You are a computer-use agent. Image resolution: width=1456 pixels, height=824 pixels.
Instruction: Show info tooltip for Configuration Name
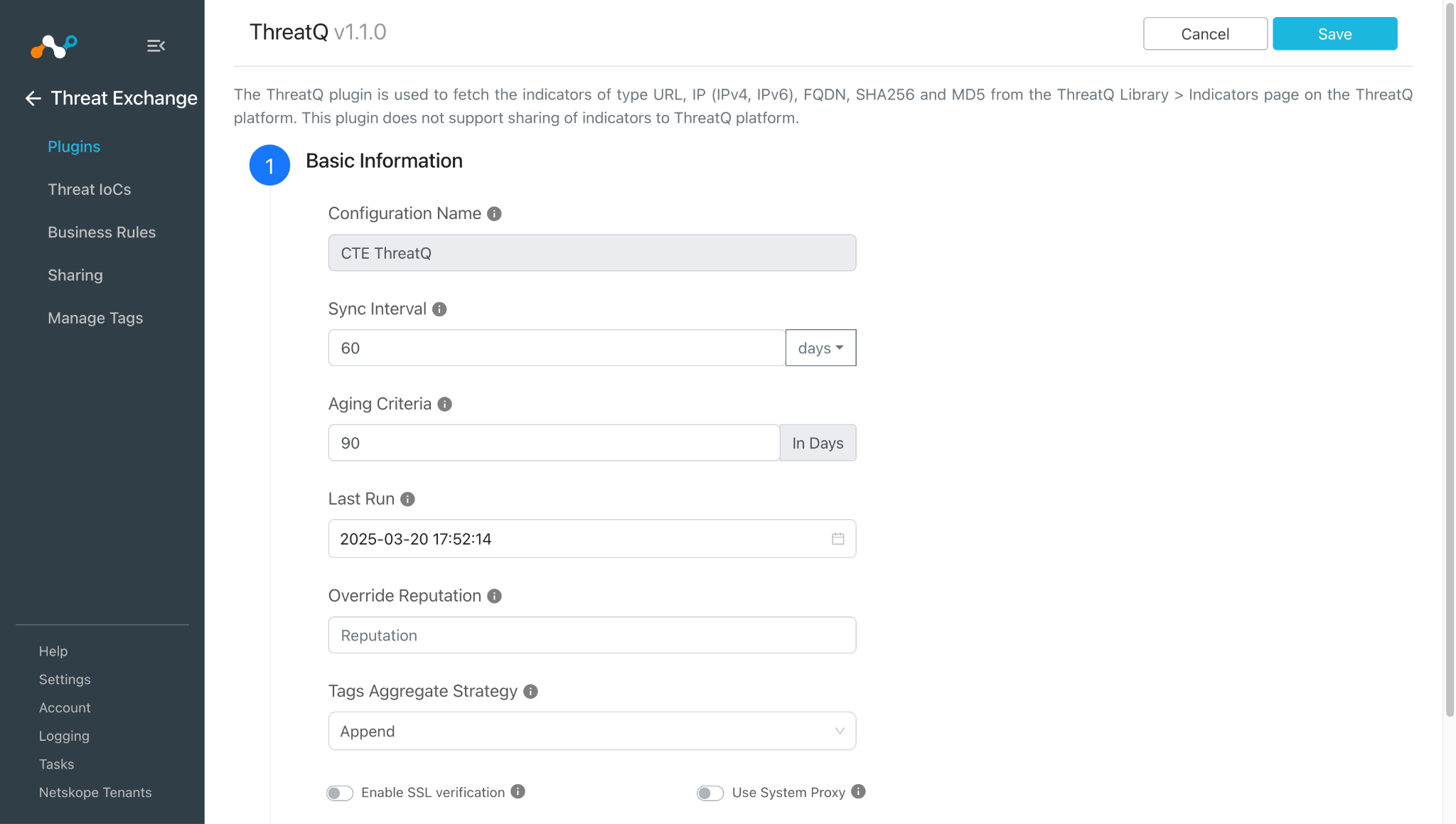(x=494, y=213)
